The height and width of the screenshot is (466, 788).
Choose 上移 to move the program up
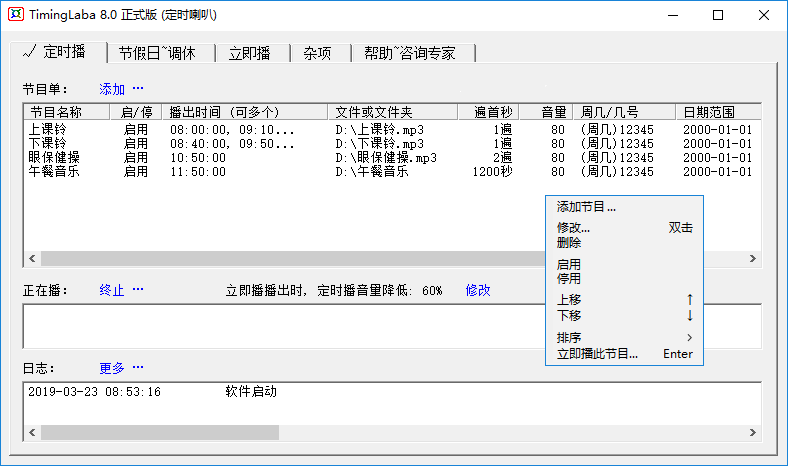[x=624, y=299]
